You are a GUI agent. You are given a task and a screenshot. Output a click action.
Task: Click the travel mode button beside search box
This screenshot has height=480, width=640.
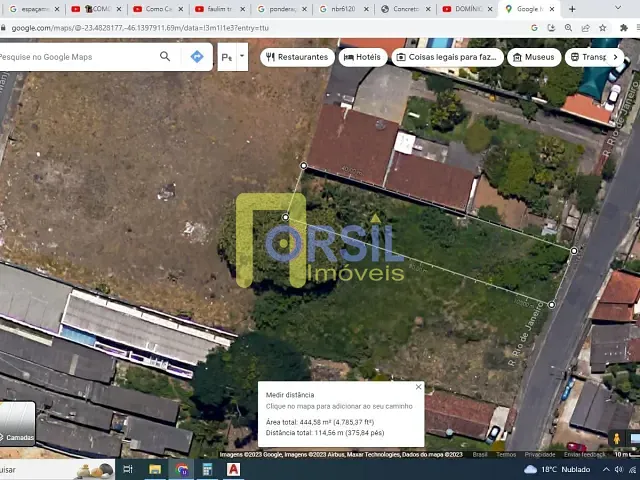click(227, 56)
